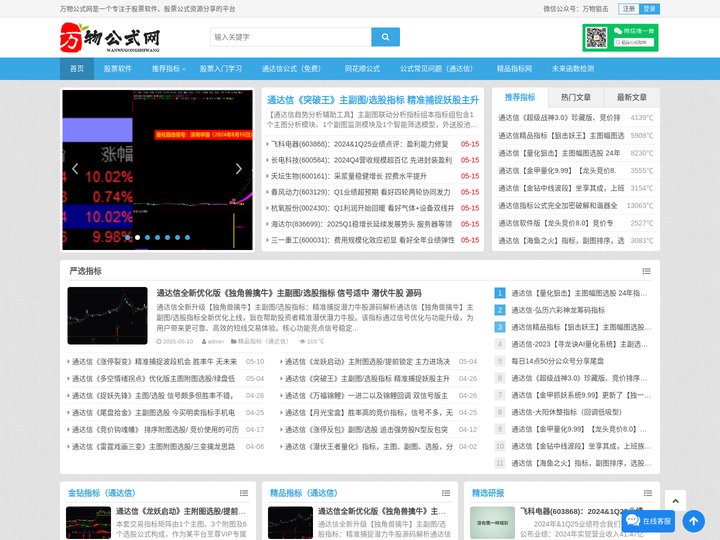Open 三一重工(600031) news link
The width and height of the screenshot is (720, 540).
[x=363, y=240]
